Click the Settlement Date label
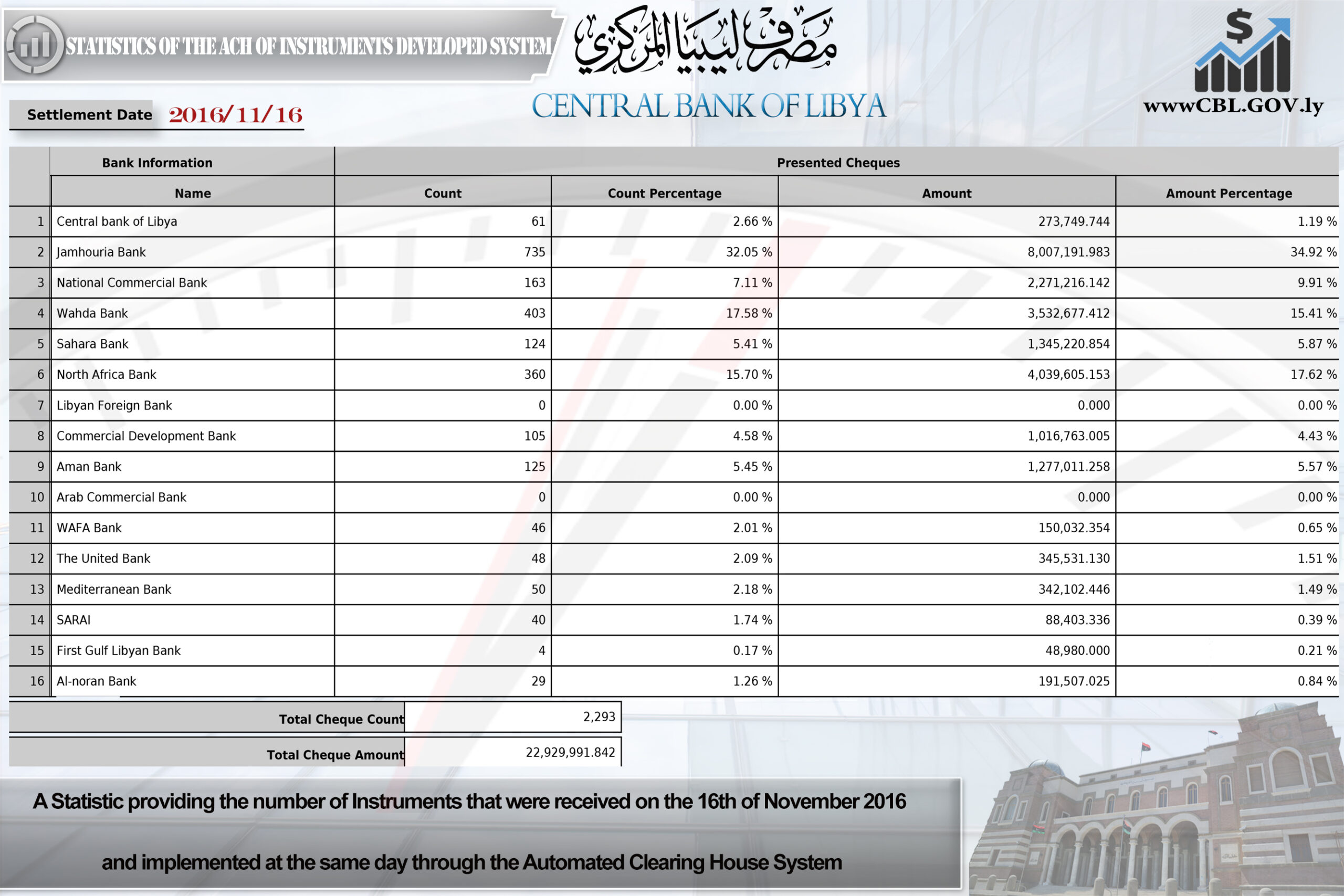Screen dimensions: 1344x896 [x=90, y=115]
